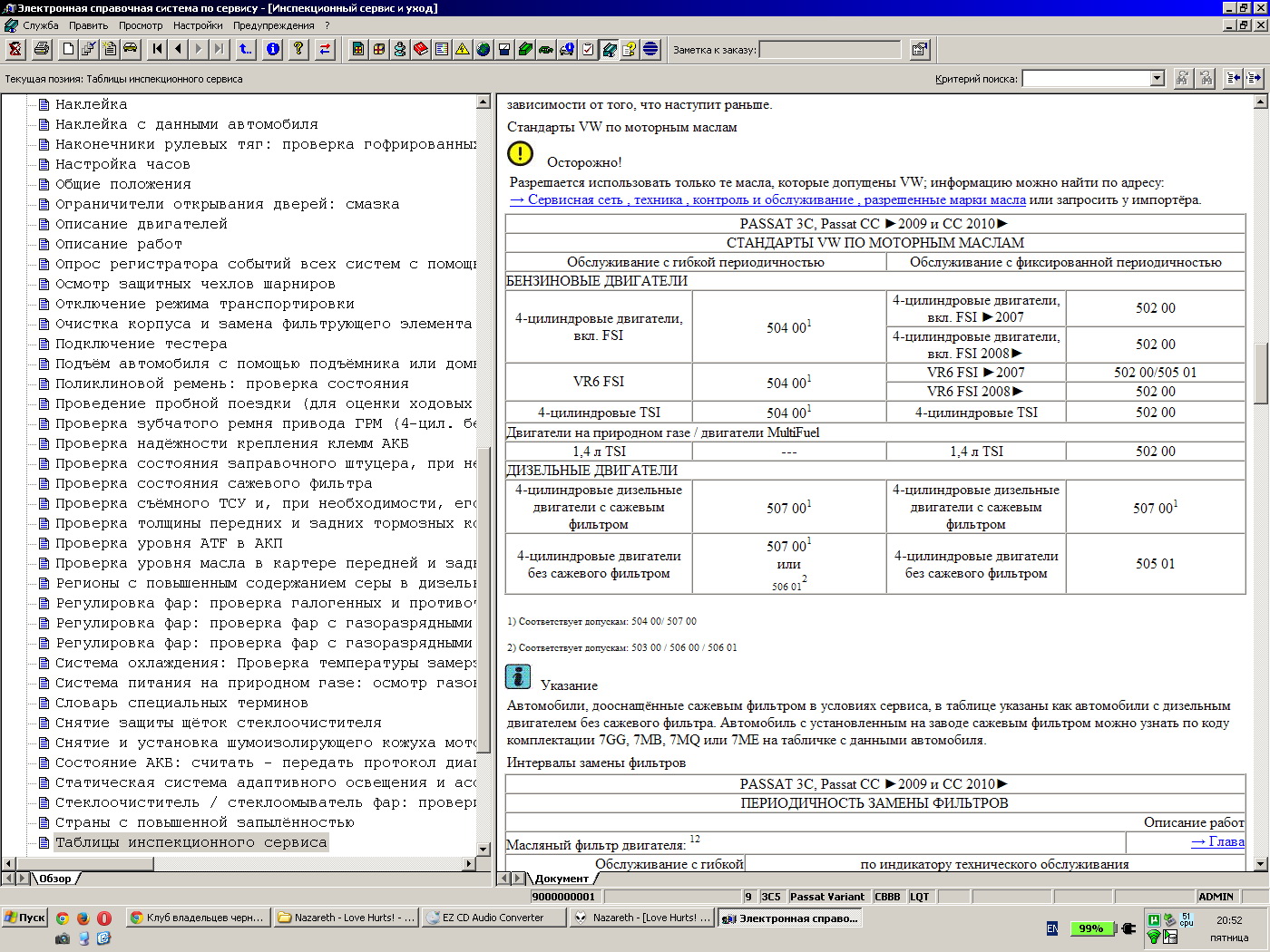Select tree item Описание работ
The height and width of the screenshot is (952, 1270).
click(x=118, y=244)
